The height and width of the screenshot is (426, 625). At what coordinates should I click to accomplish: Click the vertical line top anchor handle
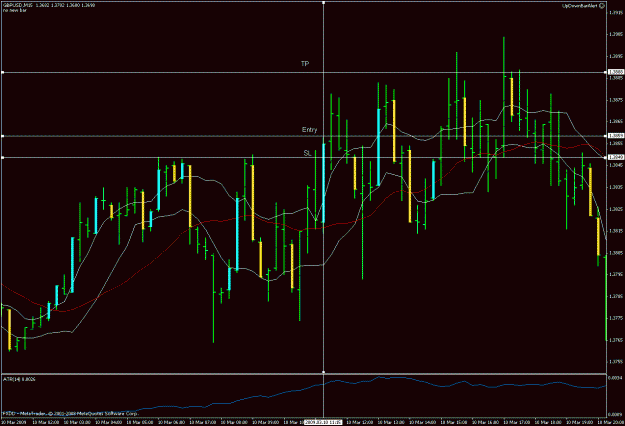click(323, 2)
